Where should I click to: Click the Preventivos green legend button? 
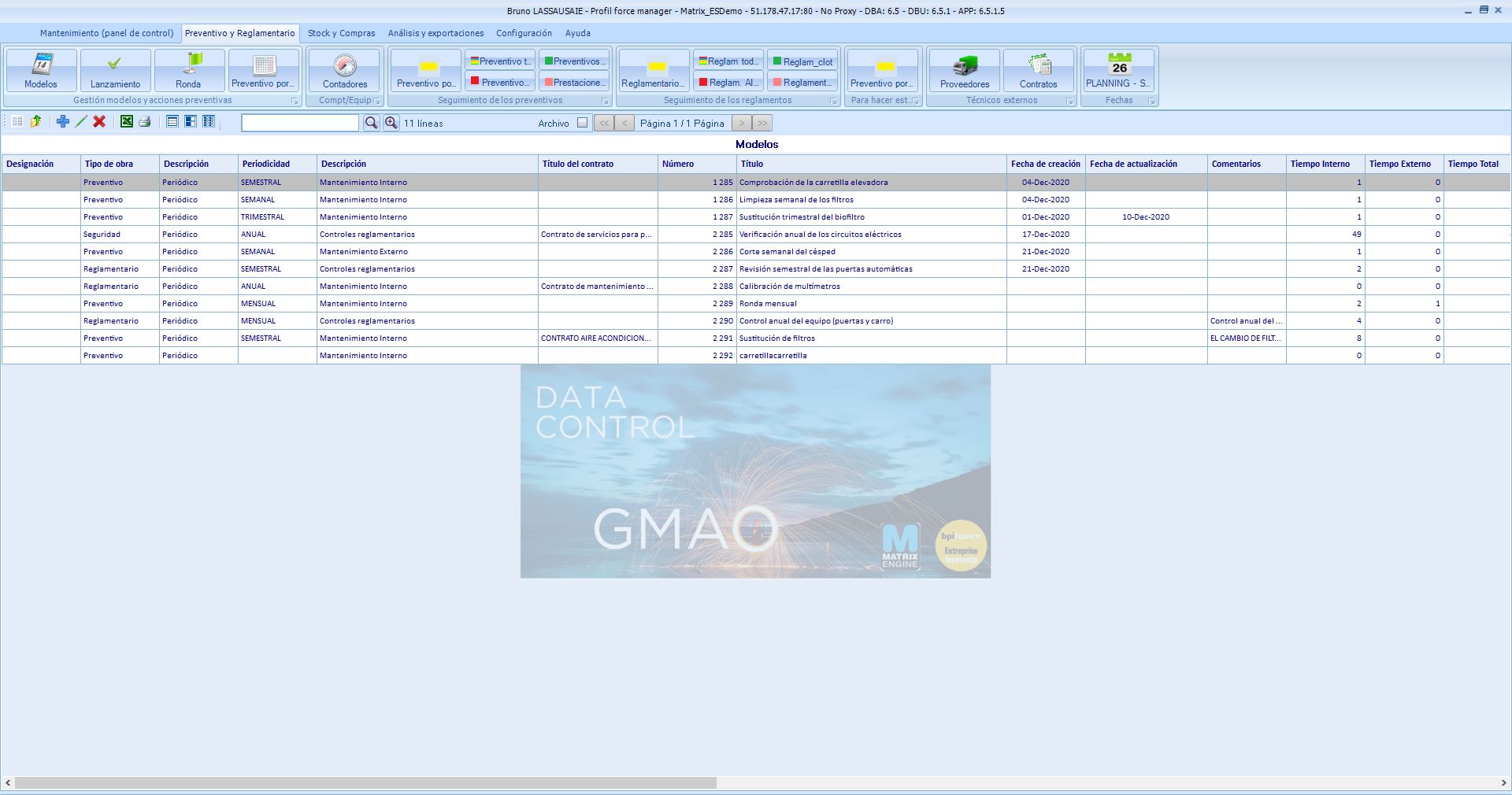(574, 60)
